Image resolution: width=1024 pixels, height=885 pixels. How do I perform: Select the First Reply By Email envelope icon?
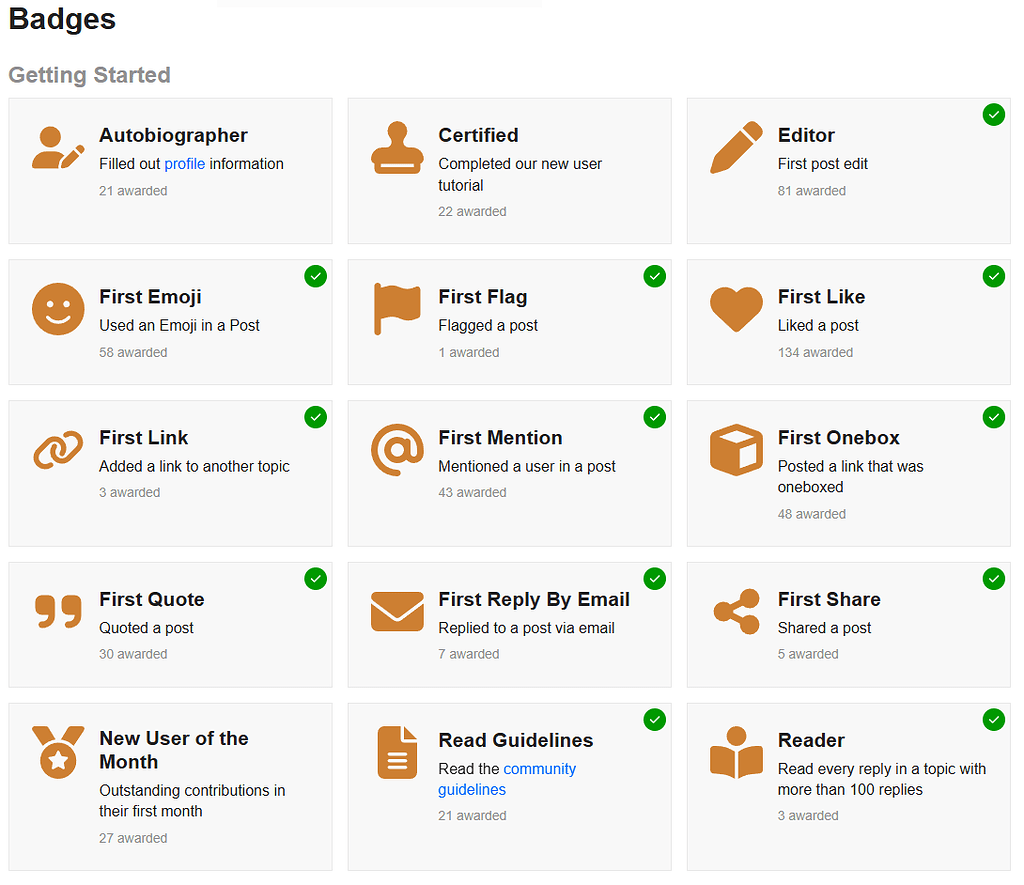pos(397,611)
